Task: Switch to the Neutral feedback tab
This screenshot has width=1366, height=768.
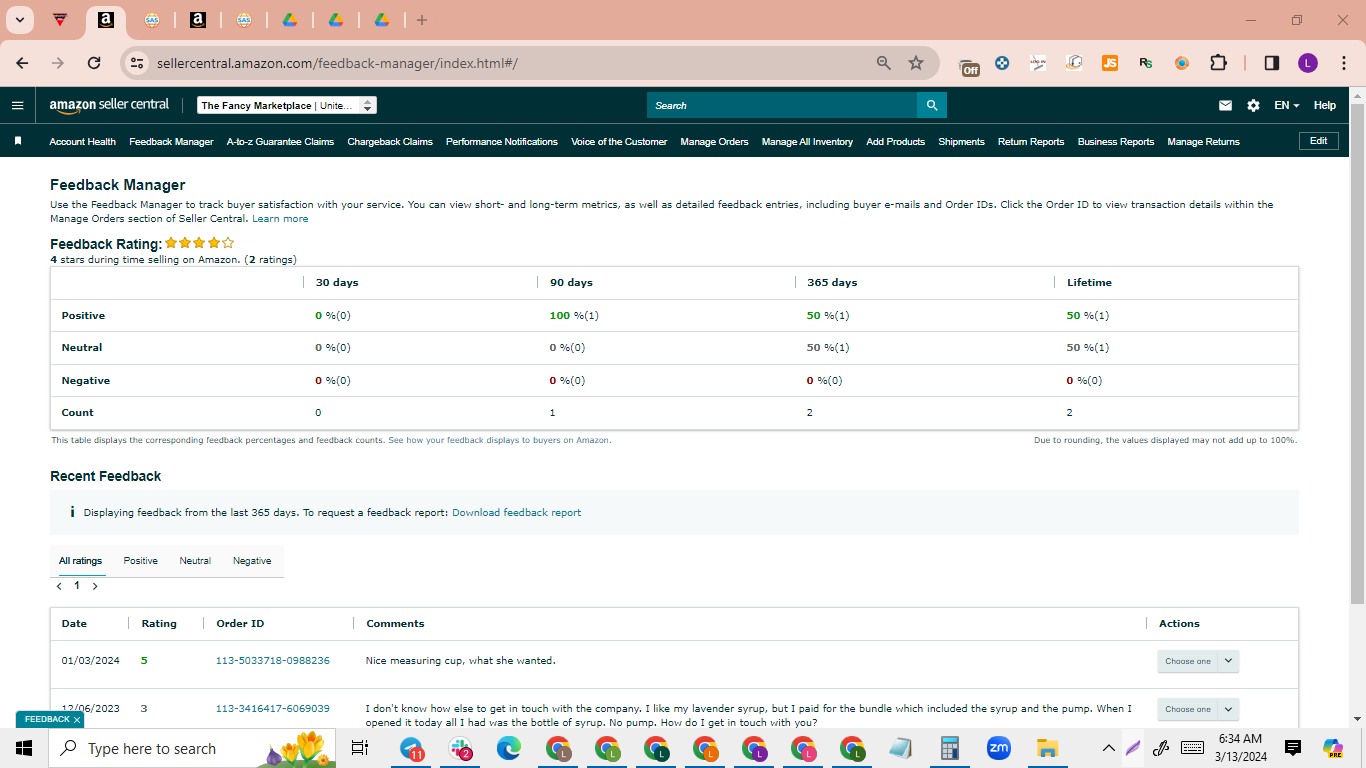Action: 195,561
